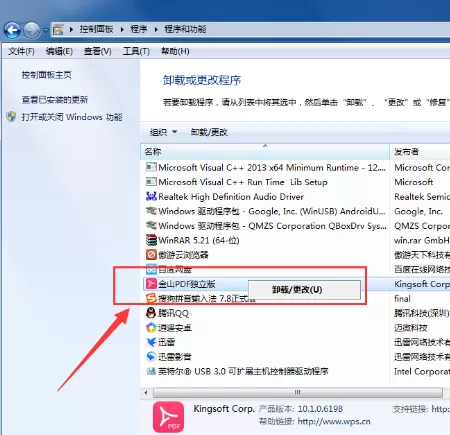Click Intel Corporat publisher cell

[422, 371]
